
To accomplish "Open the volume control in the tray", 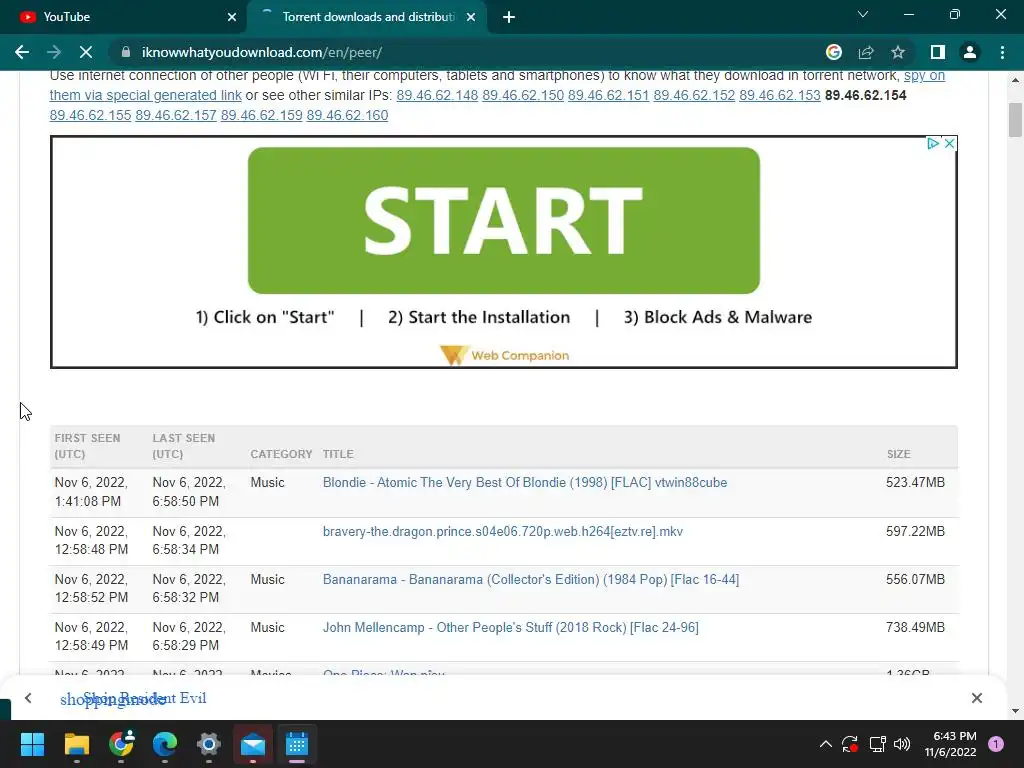I will [902, 744].
